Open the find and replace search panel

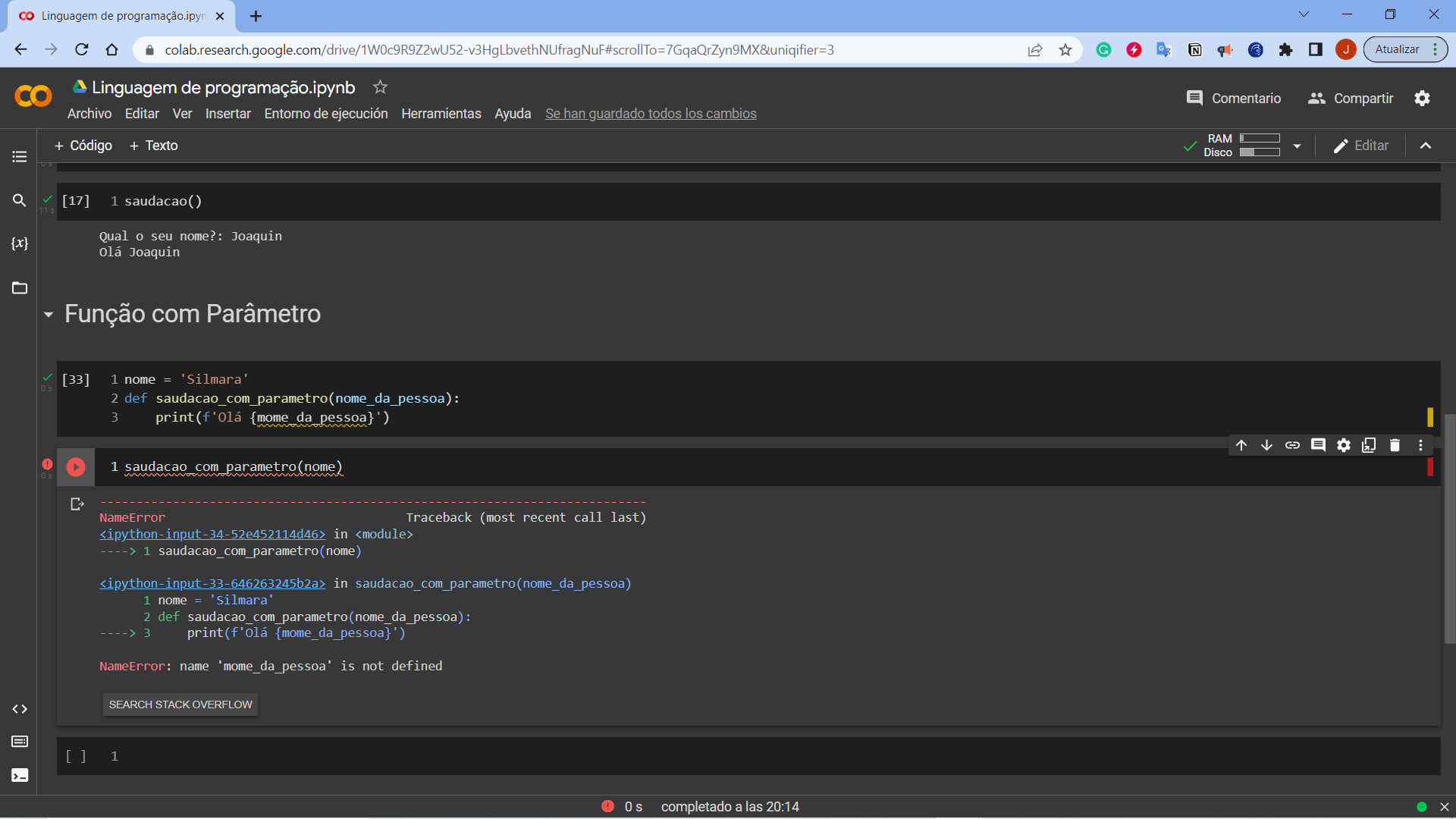[20, 200]
